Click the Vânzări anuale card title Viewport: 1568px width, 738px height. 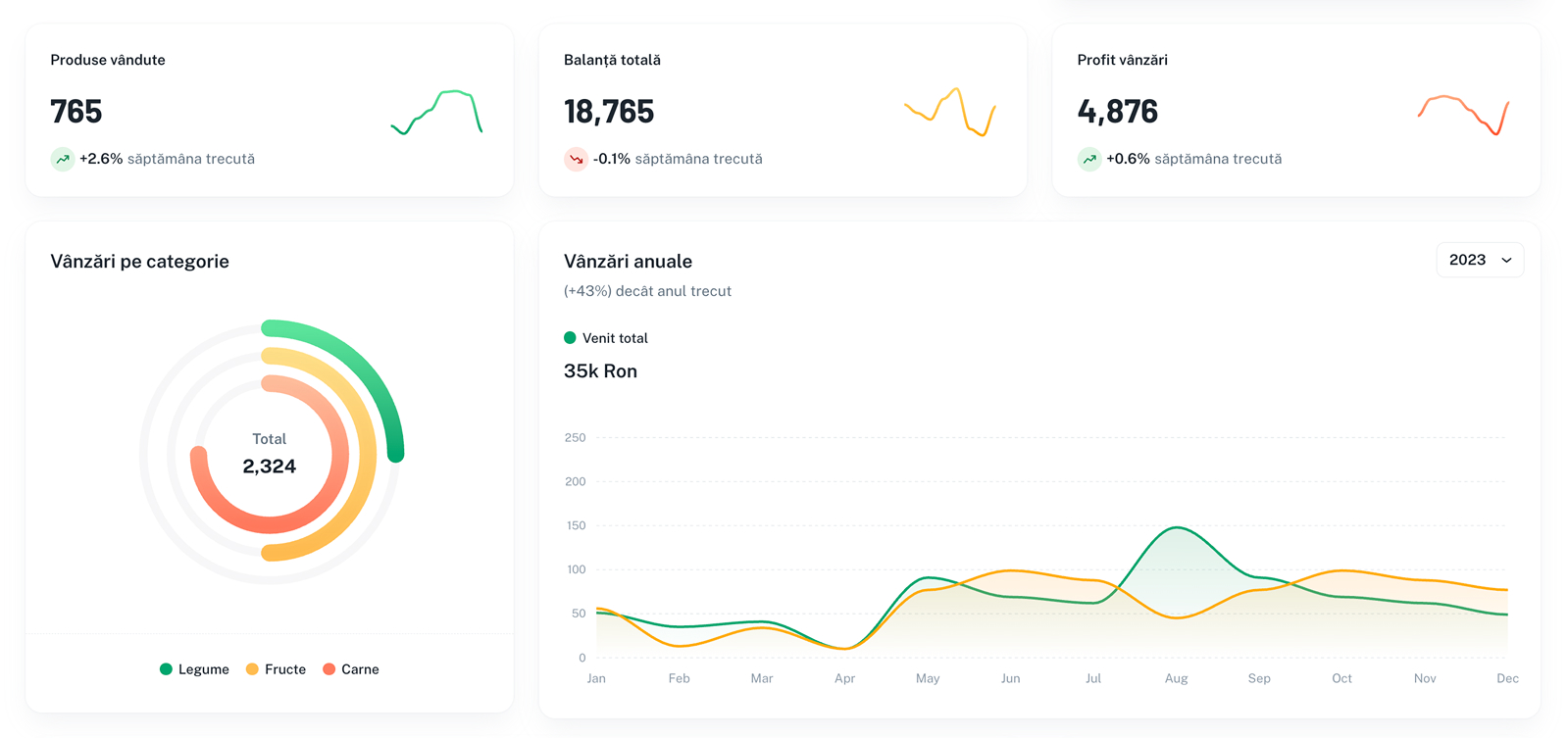tap(628, 262)
